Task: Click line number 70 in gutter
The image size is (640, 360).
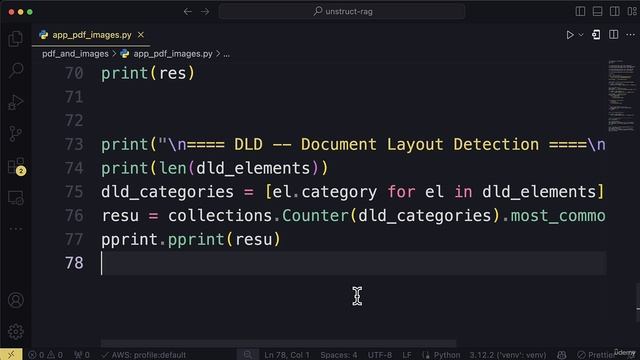Action: pos(74,73)
